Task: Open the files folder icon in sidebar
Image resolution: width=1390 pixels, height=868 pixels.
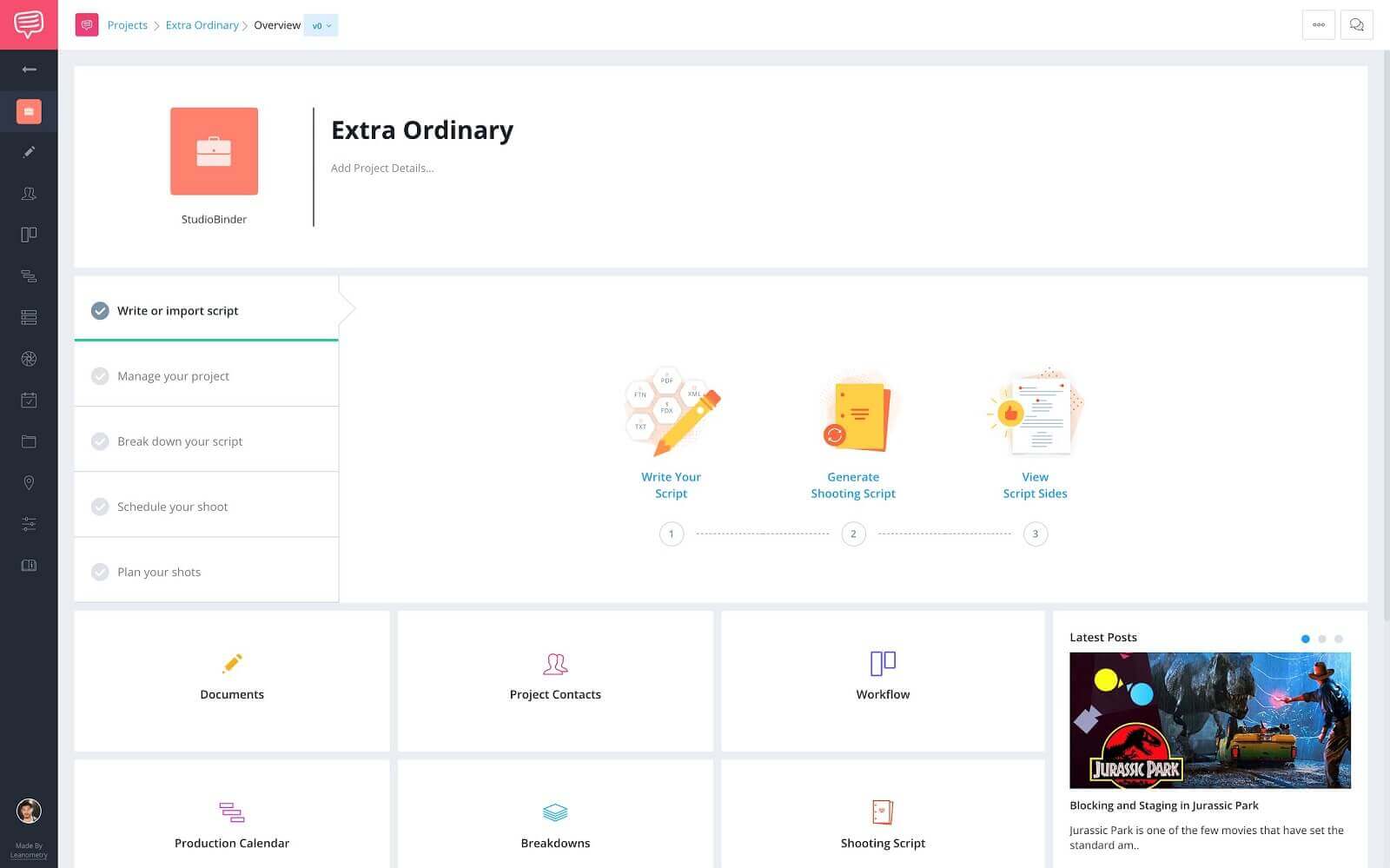Action: coord(29,441)
